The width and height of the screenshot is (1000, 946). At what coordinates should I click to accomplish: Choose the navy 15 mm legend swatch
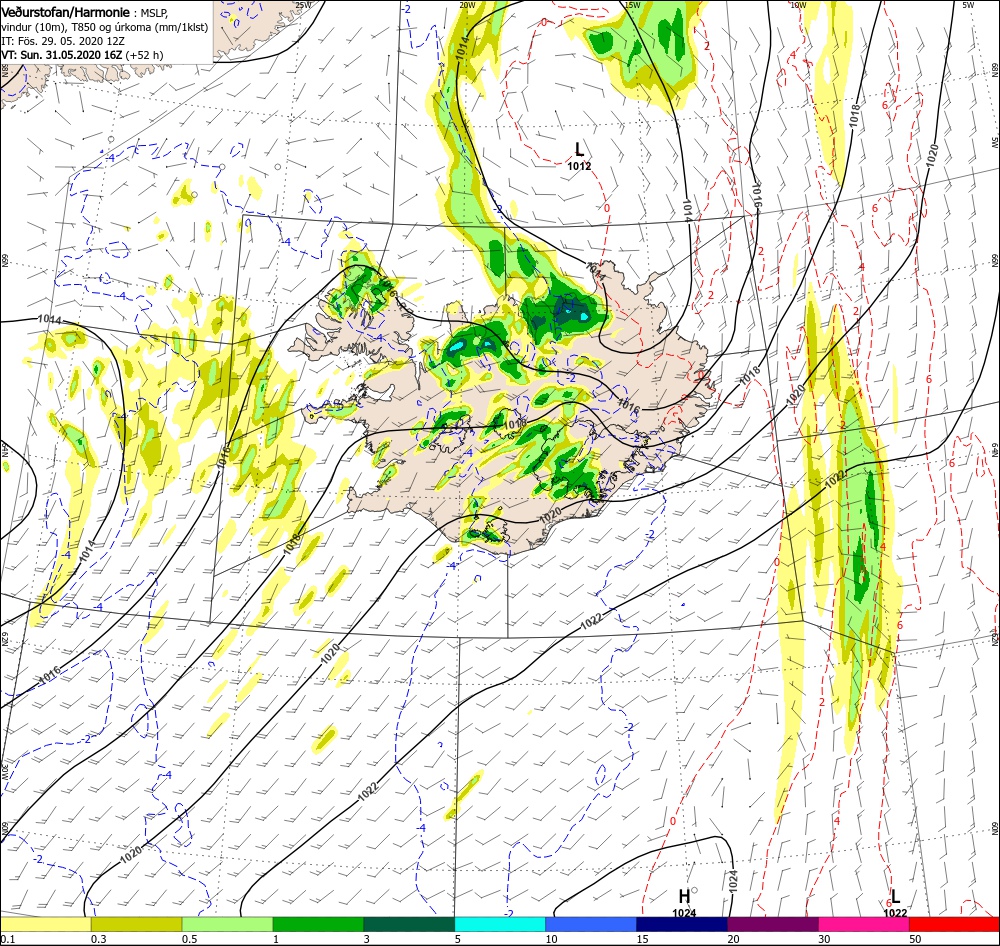coord(682,924)
